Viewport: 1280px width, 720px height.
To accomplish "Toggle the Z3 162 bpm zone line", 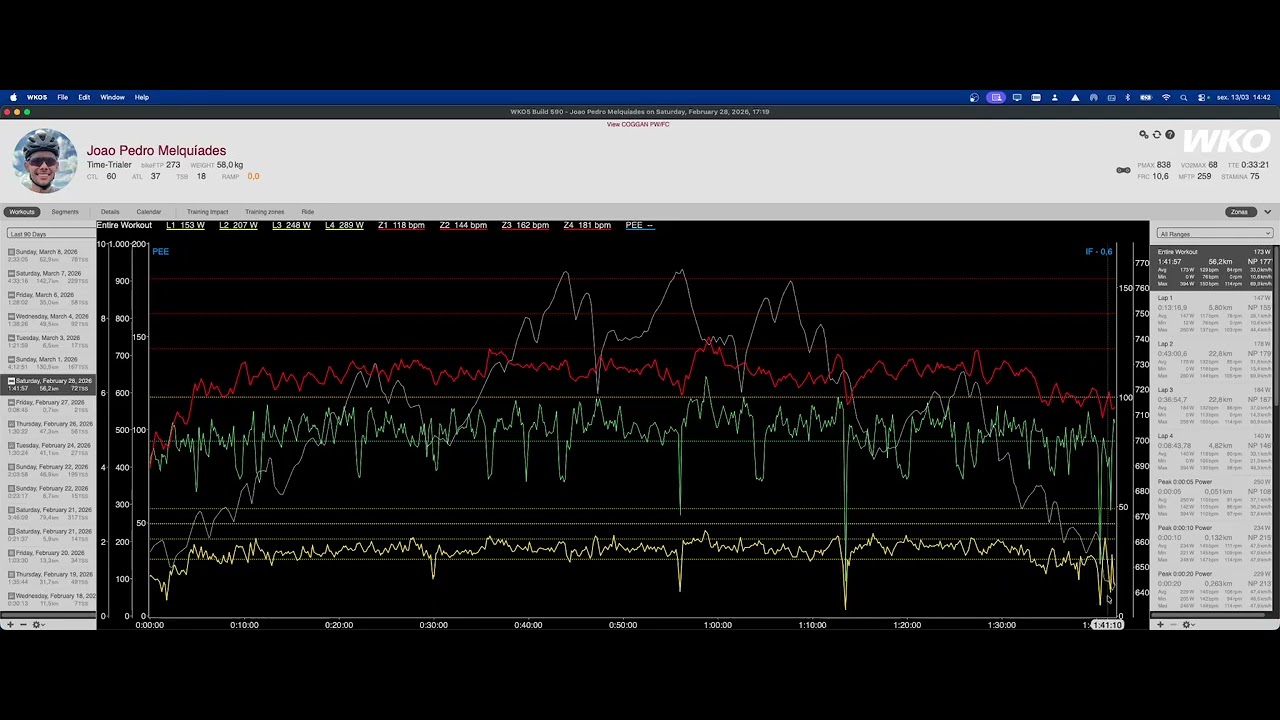I will pos(525,225).
